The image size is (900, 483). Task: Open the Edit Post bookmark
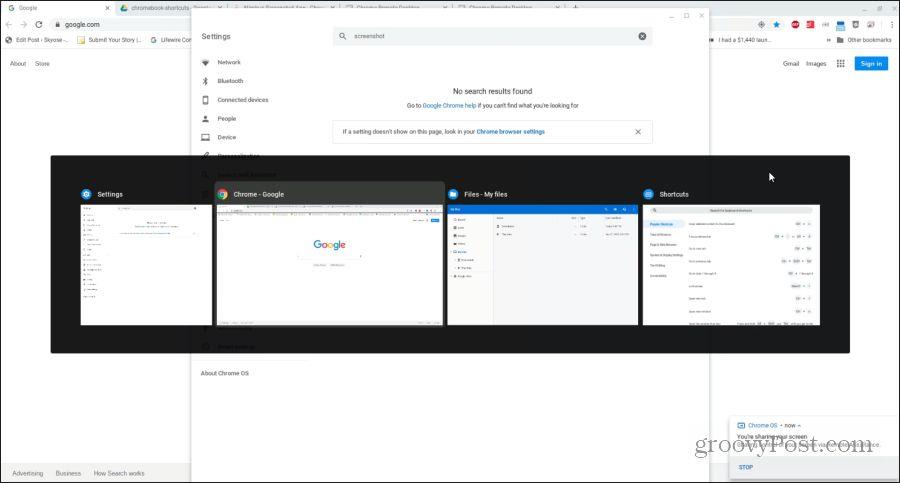(x=36, y=40)
